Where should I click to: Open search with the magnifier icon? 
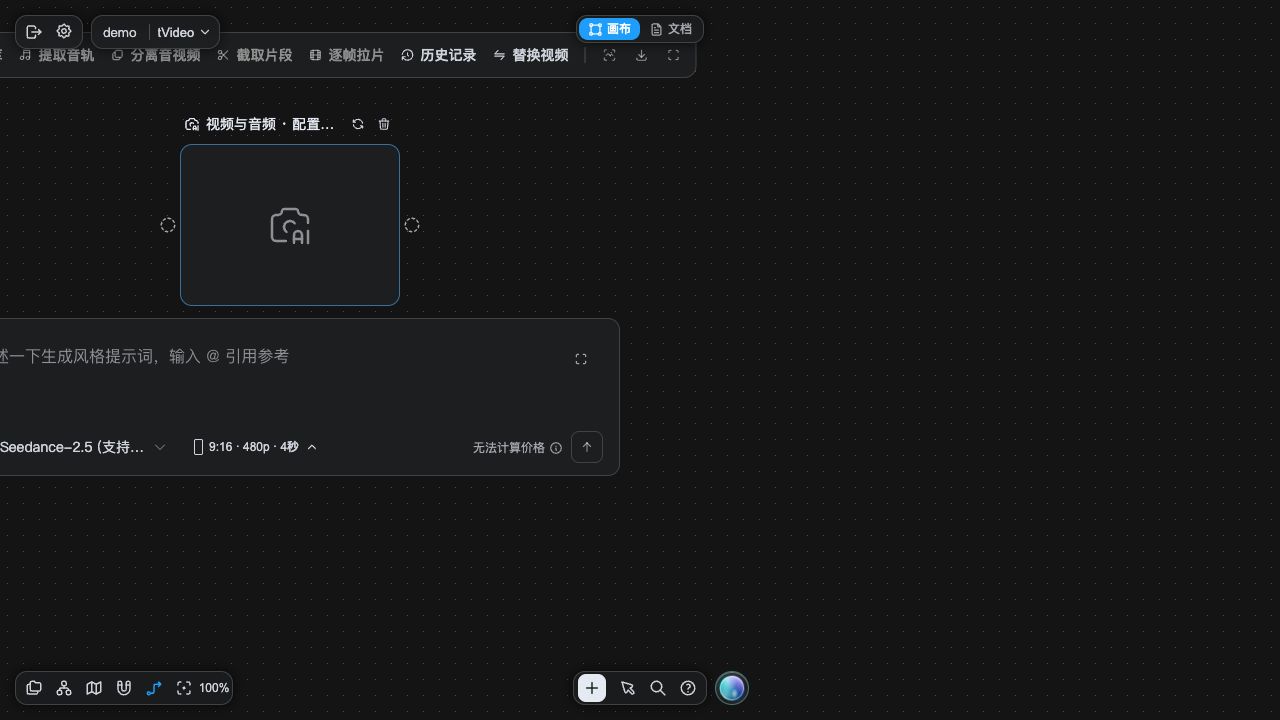point(658,688)
